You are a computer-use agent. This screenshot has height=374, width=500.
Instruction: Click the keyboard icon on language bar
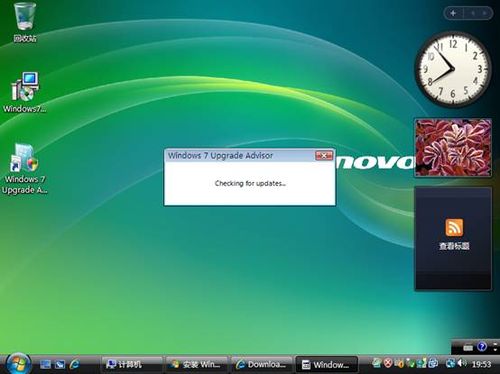point(468,348)
